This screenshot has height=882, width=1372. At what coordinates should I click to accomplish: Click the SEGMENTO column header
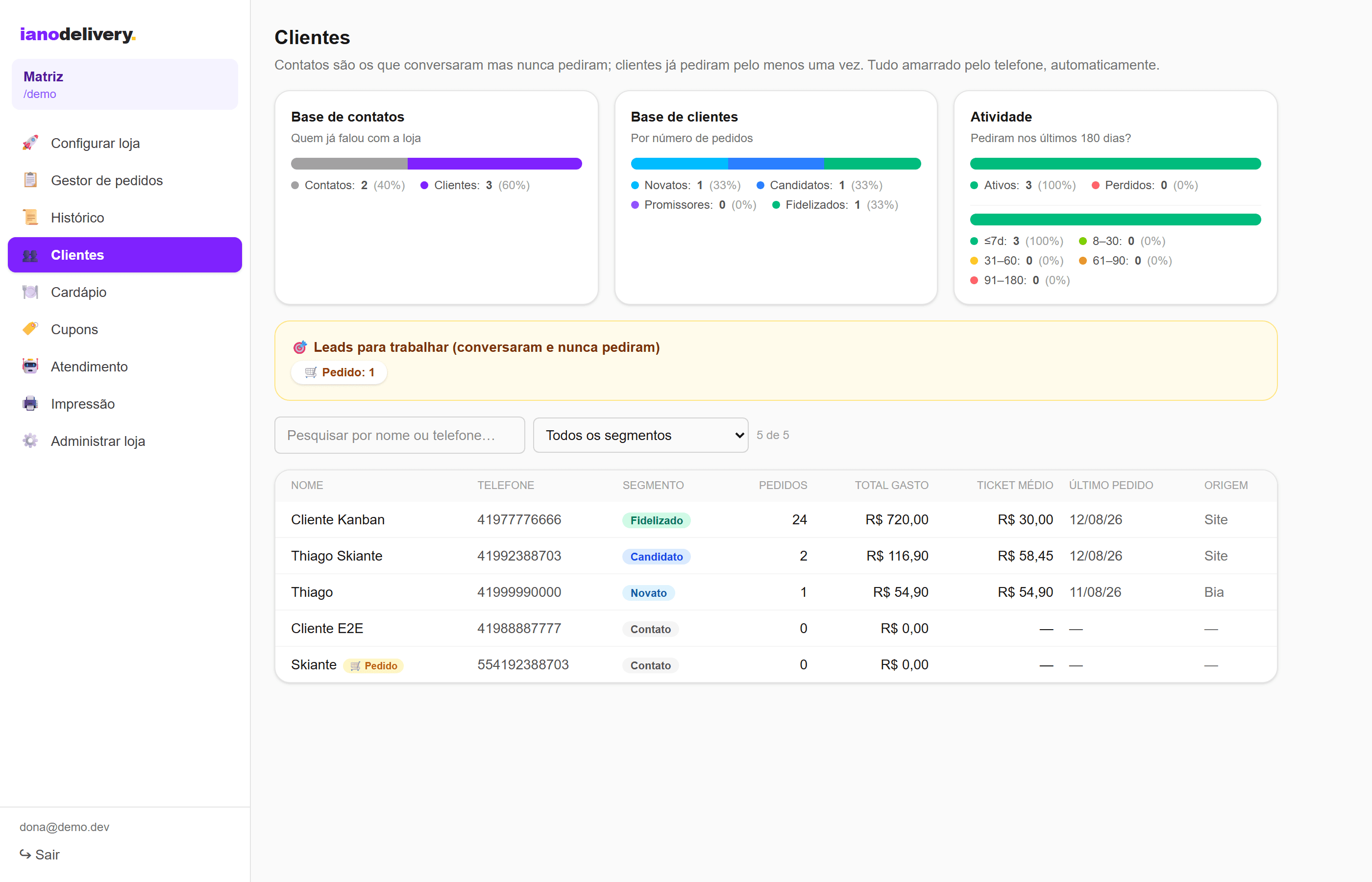[x=653, y=485]
